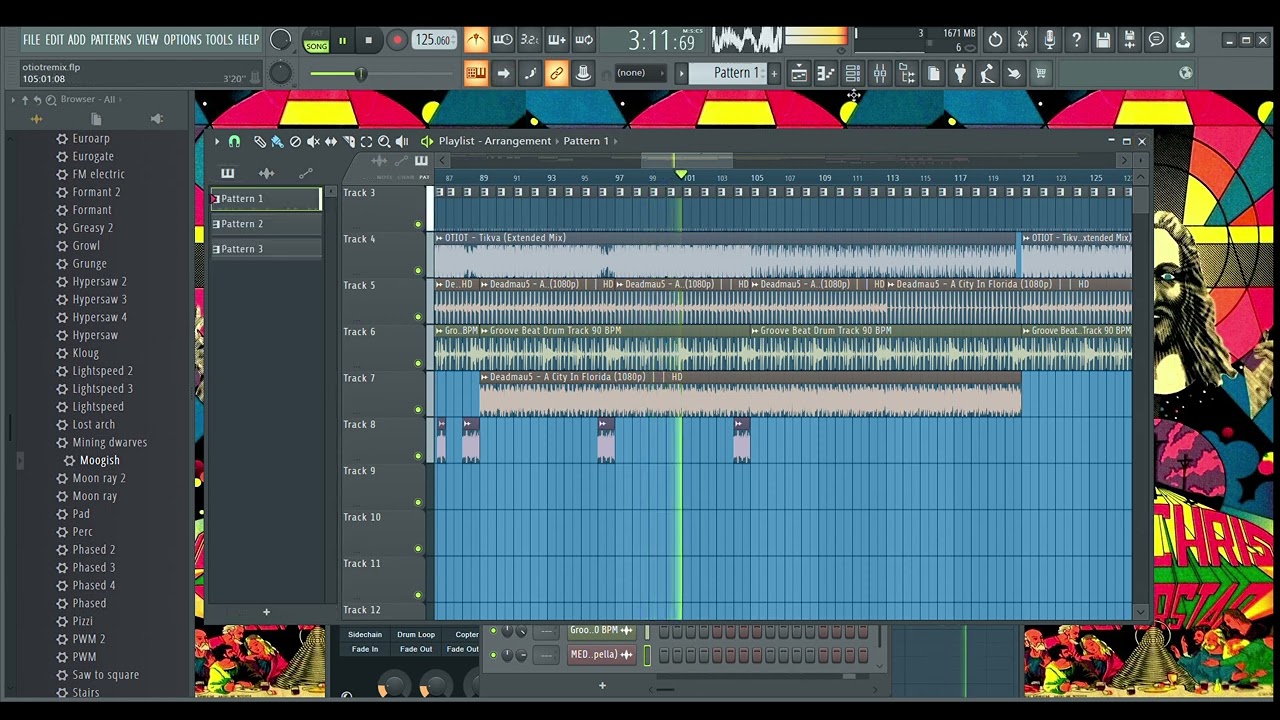Adjust the master pitch knob
Image resolution: width=1280 pixels, height=720 pixels.
click(x=281, y=73)
